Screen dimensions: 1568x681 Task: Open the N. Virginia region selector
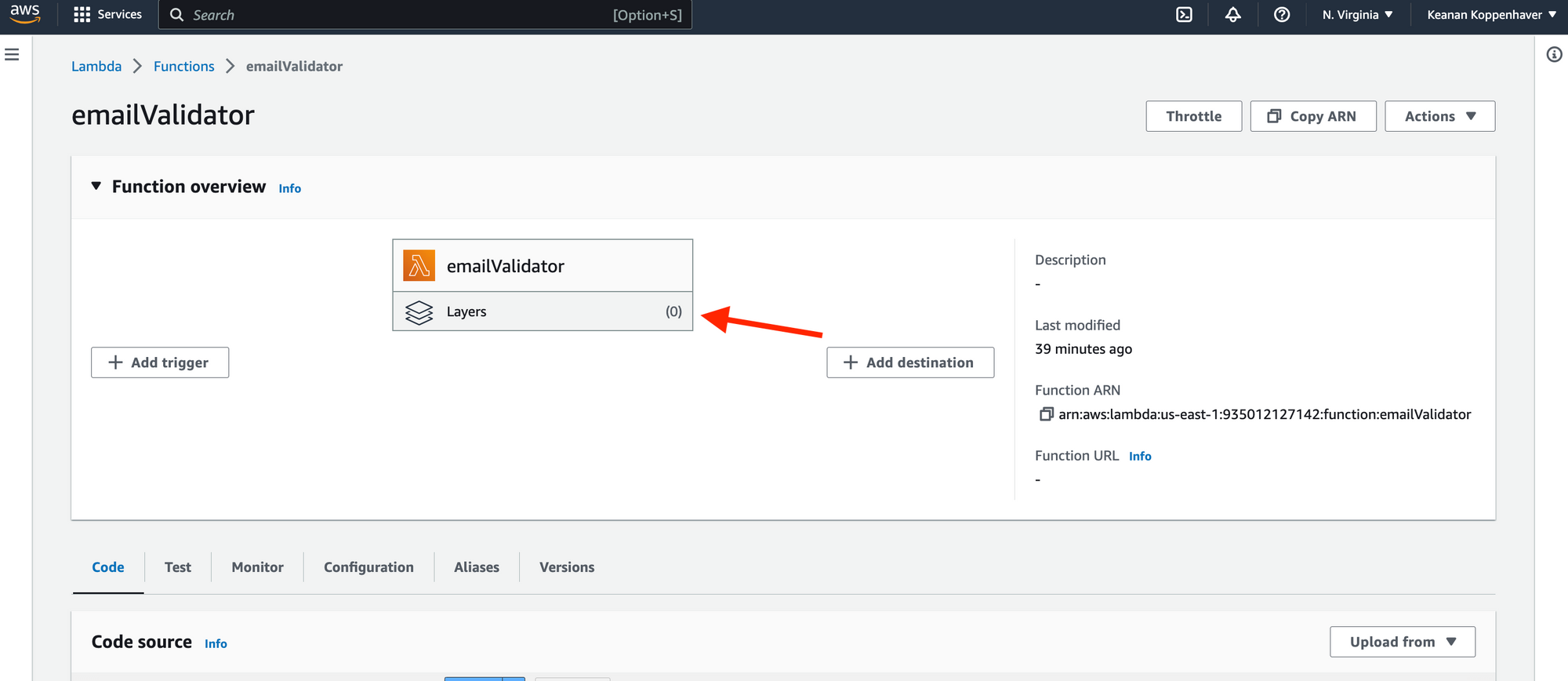tap(1357, 15)
